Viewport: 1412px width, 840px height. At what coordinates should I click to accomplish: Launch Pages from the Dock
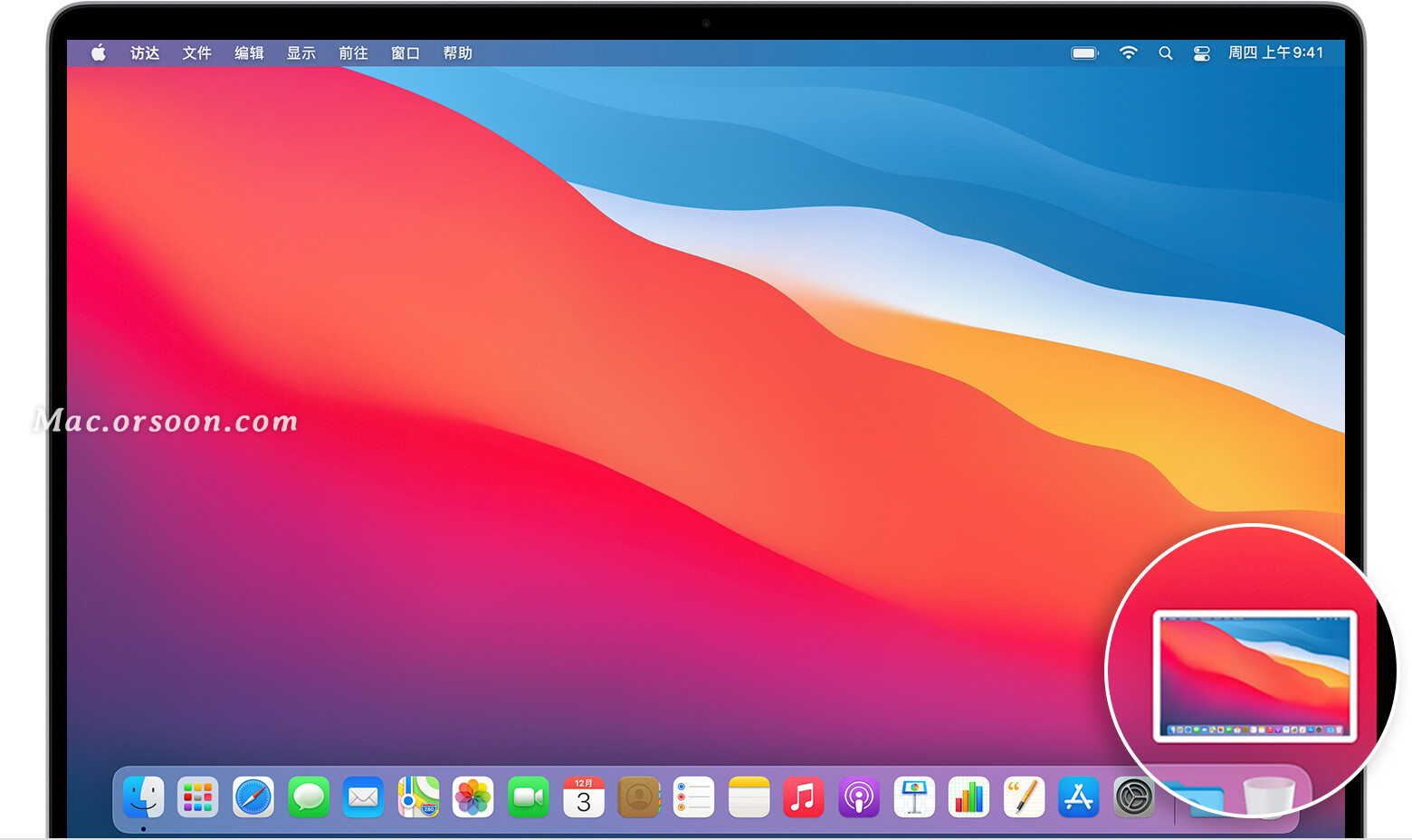(1024, 797)
